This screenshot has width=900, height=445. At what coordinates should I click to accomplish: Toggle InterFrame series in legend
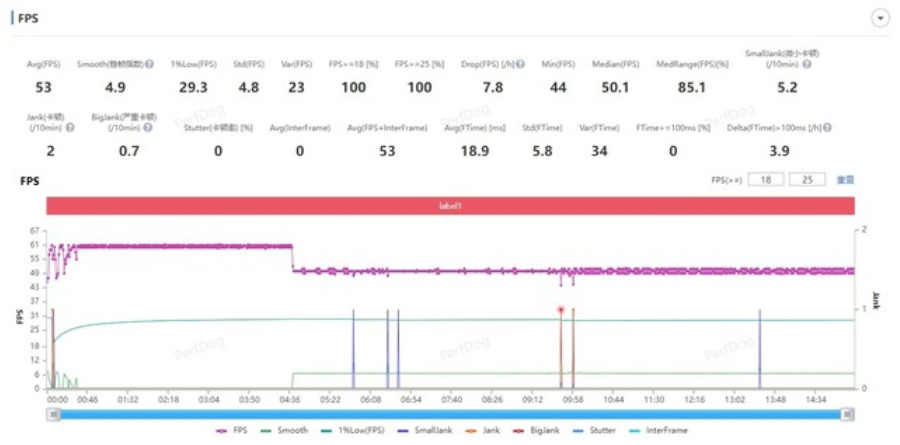(660, 431)
